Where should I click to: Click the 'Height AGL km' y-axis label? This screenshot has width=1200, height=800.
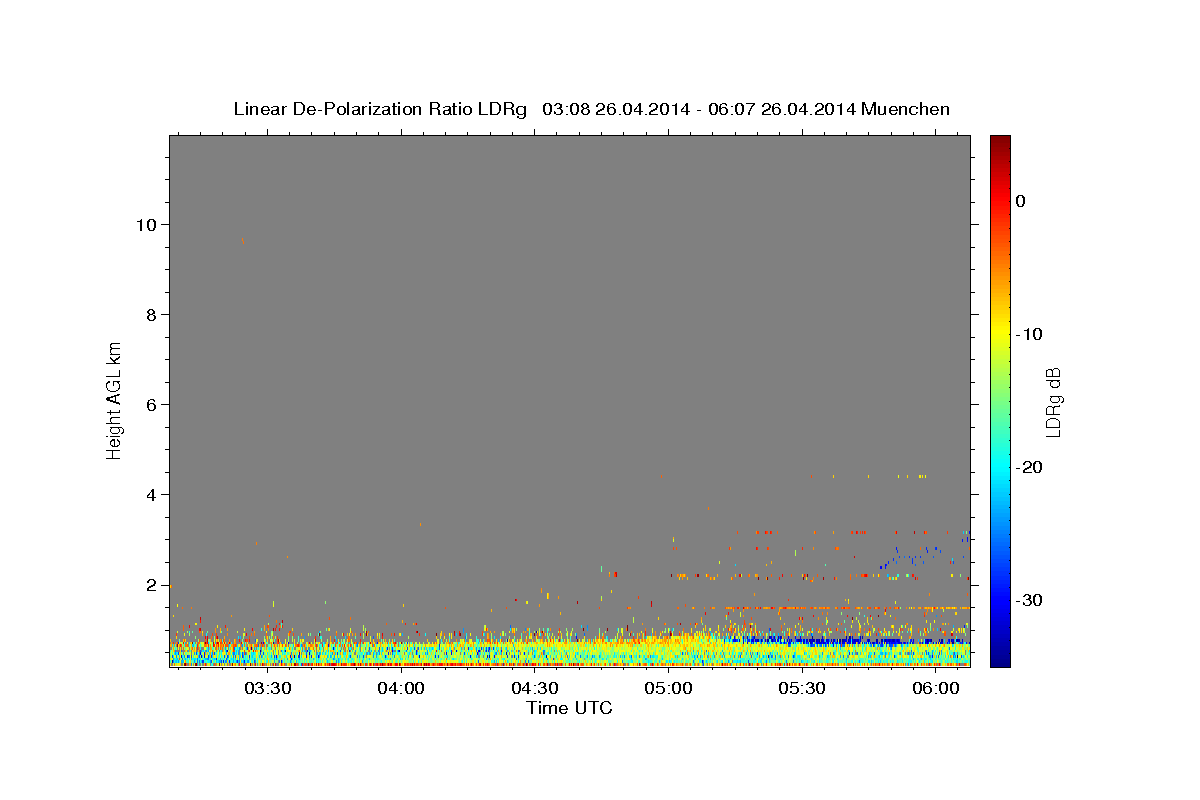pos(114,399)
